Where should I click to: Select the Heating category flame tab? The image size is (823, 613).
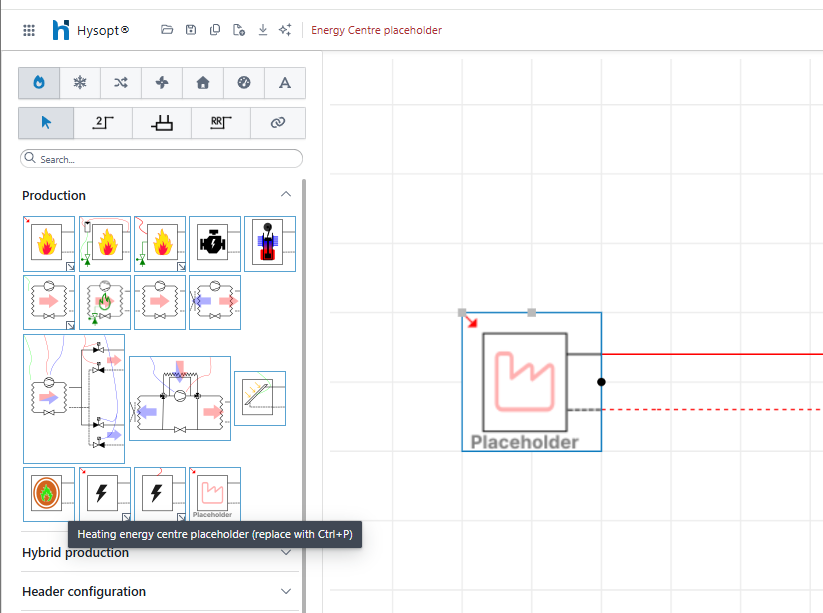[39, 83]
